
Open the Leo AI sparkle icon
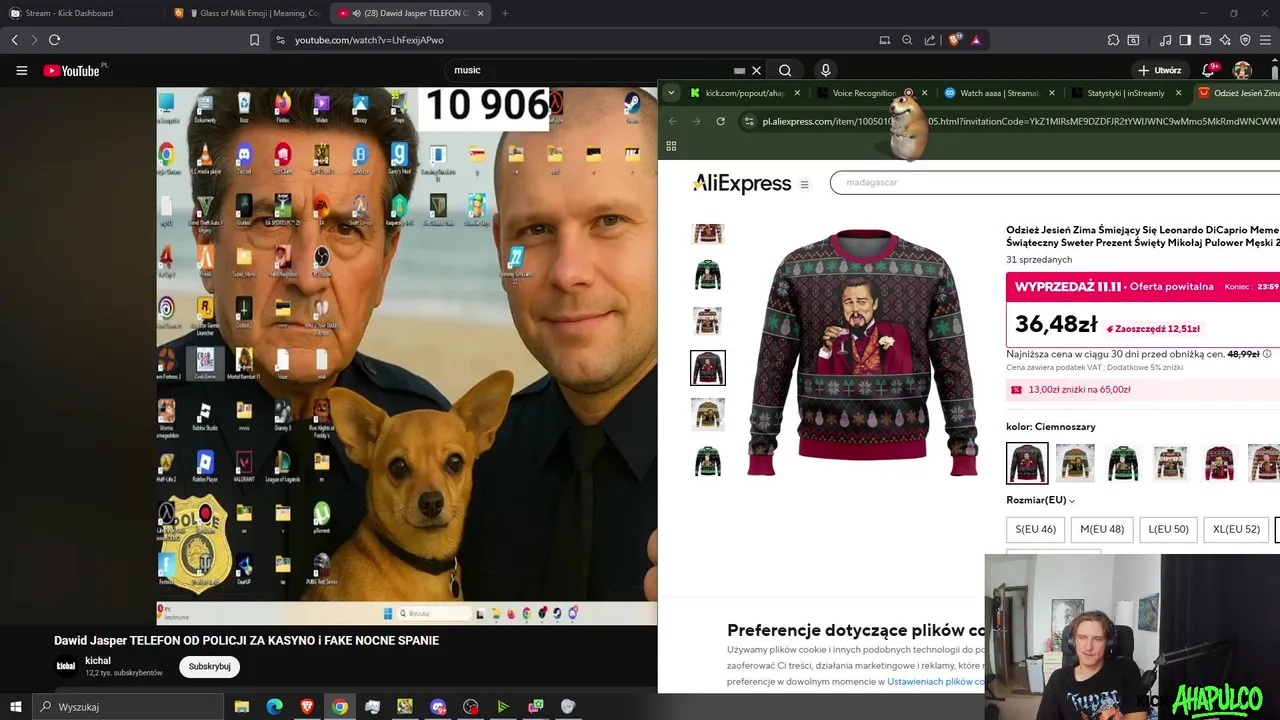(x=1225, y=40)
